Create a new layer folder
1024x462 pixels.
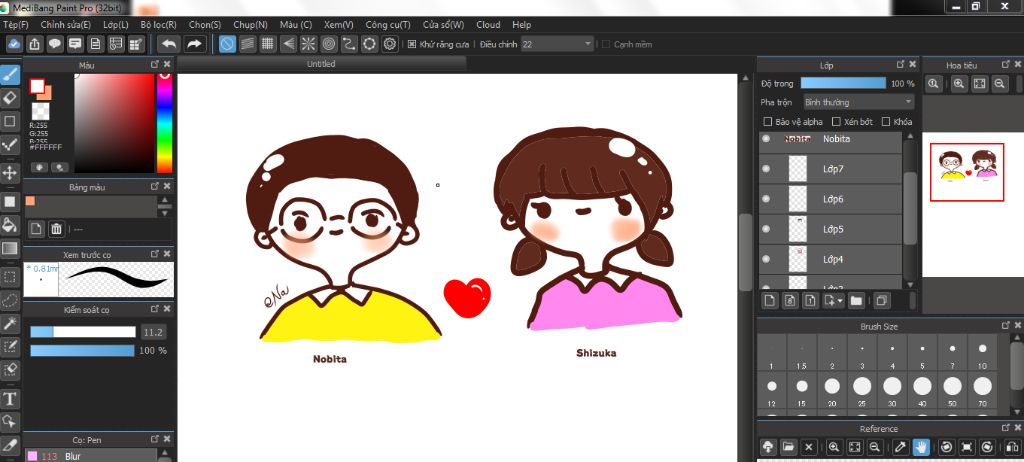point(856,301)
